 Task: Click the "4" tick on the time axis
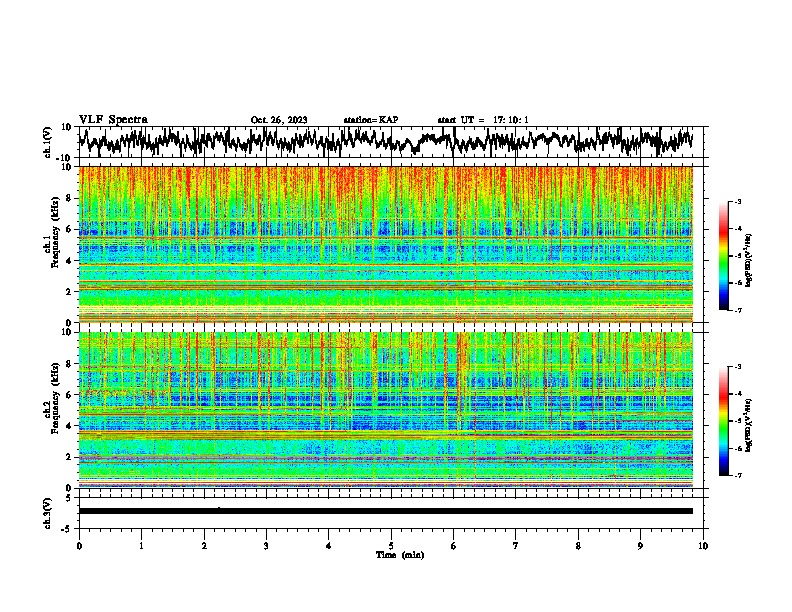(329, 546)
